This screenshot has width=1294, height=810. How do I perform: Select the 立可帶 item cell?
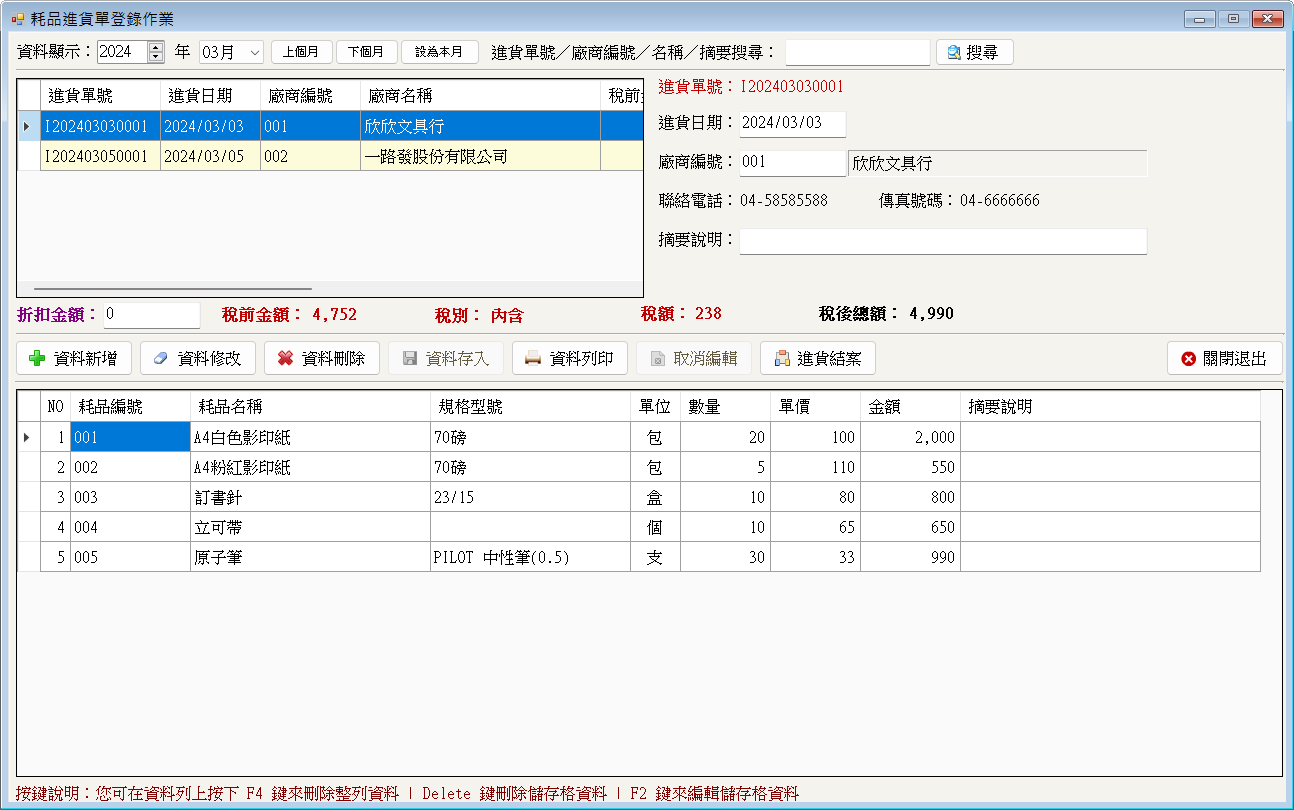tap(310, 527)
